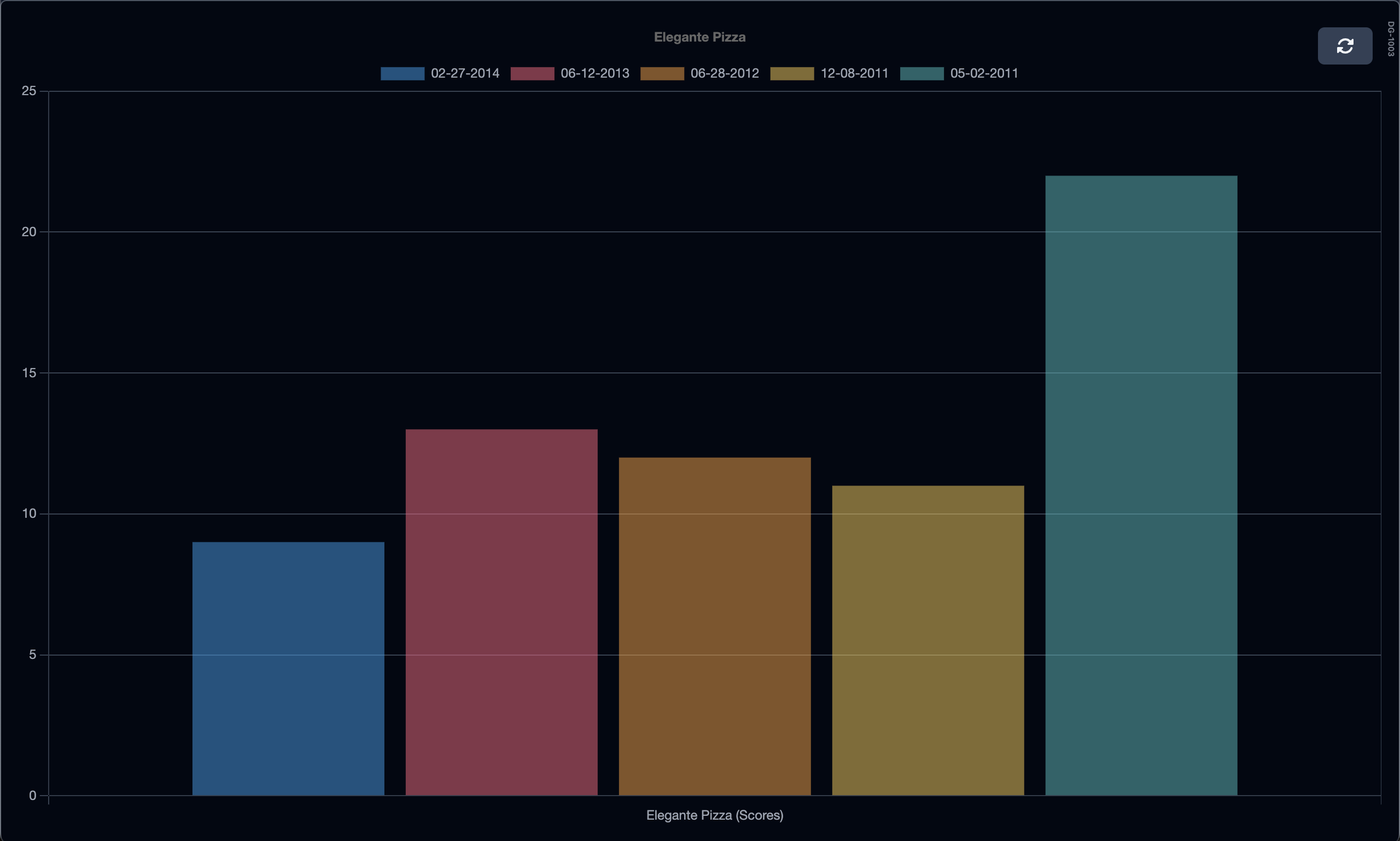Image resolution: width=1400 pixels, height=841 pixels.
Task: Click the DG-1003 label on the right edge
Action: click(x=1392, y=38)
